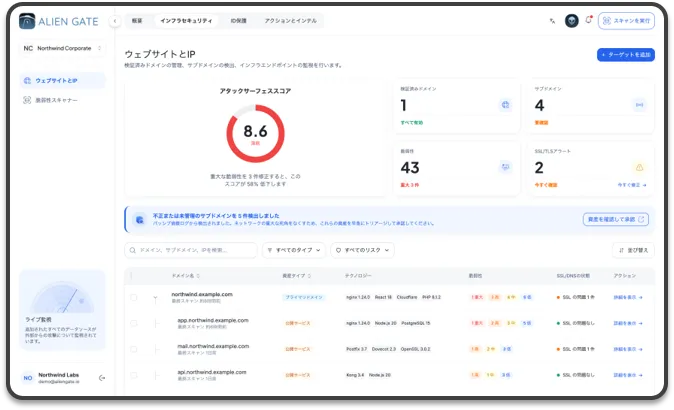Open the すべてのリスク filter dropdown
Viewport: 674px width, 410px height.
[x=362, y=250]
